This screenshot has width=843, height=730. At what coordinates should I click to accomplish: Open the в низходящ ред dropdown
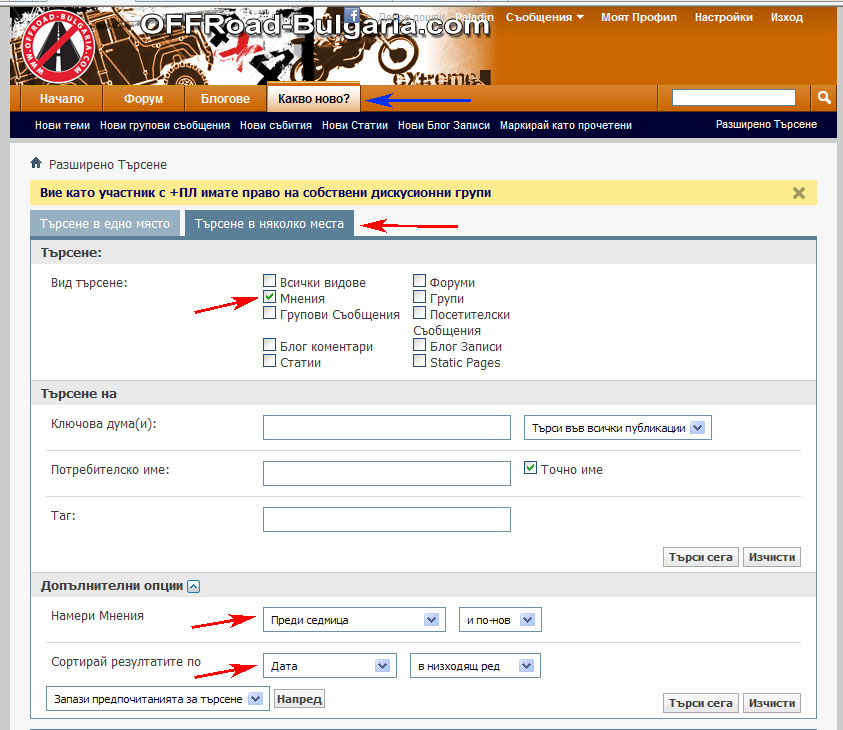475,665
